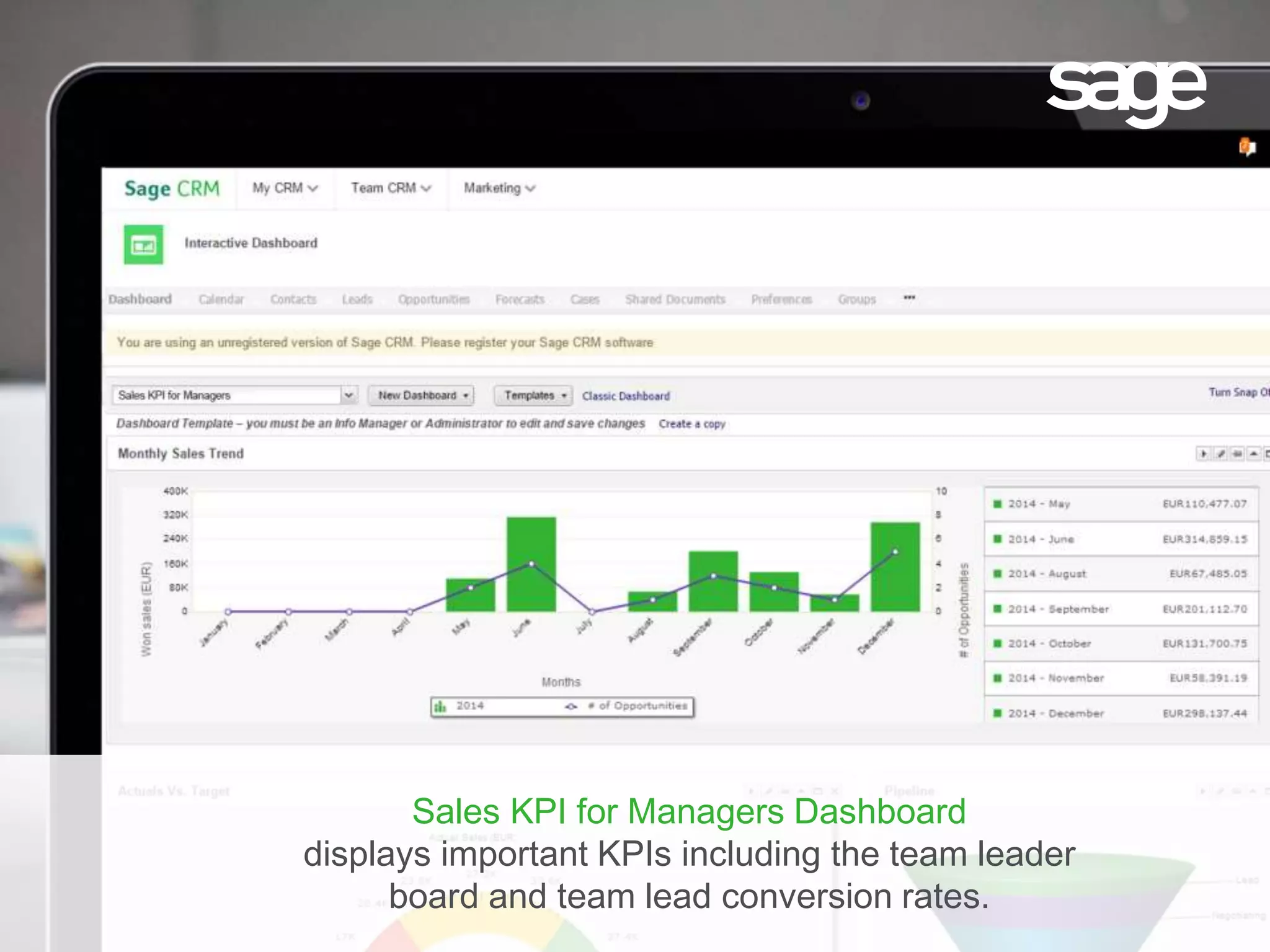Click the December opportunities line data point

[x=895, y=552]
